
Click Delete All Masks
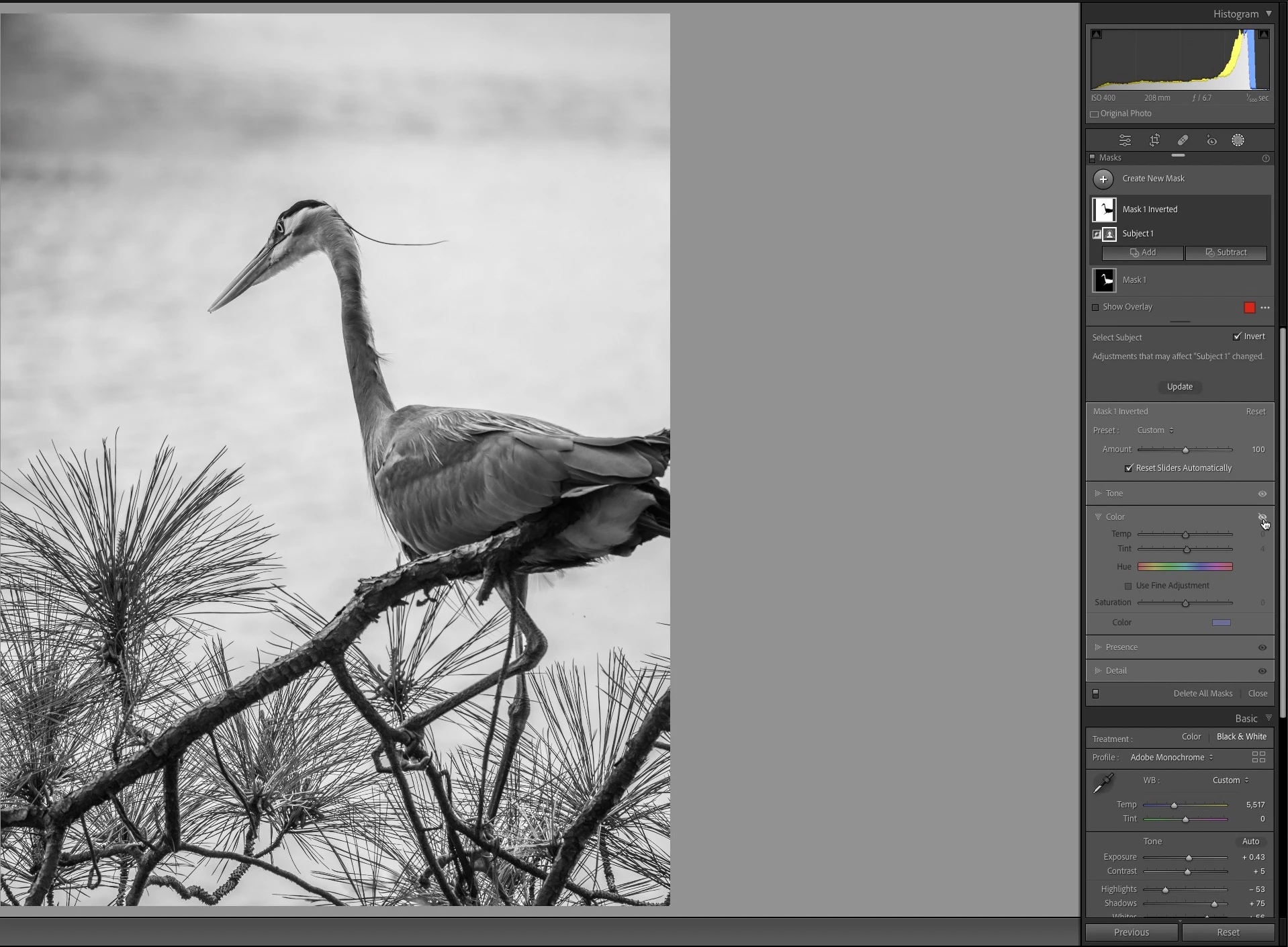pyautogui.click(x=1203, y=694)
